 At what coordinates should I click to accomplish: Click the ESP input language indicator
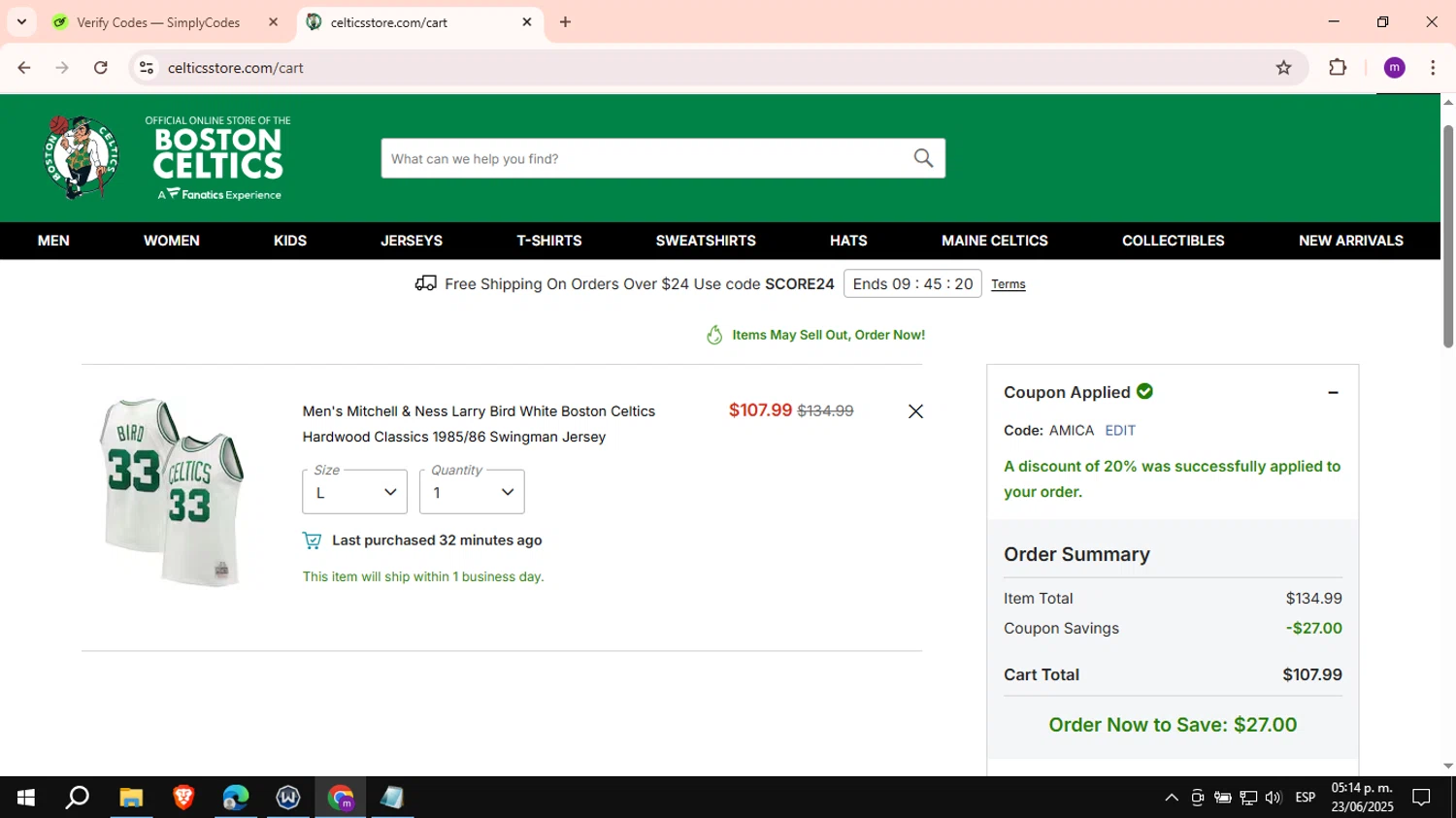(x=1306, y=798)
